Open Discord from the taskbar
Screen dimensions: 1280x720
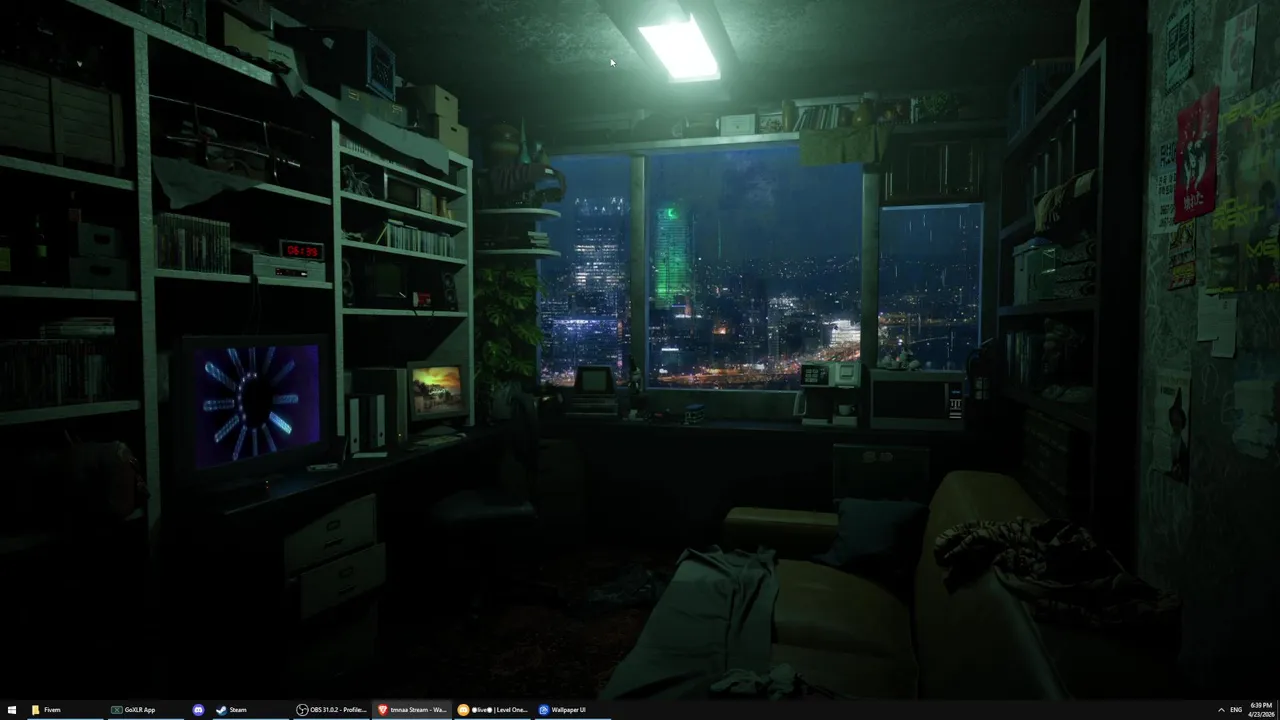click(198, 710)
